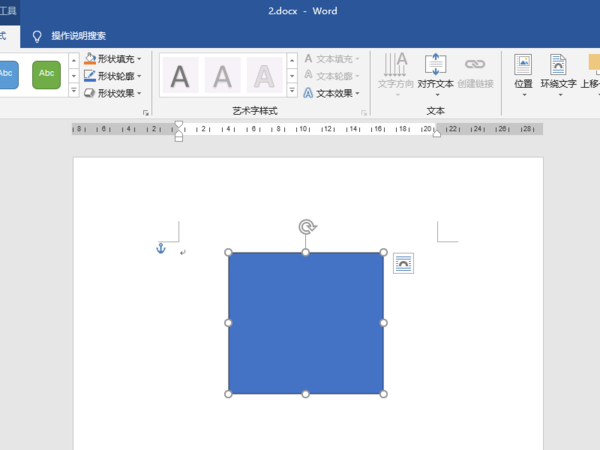Click the 文字方向 text direction button
This screenshot has width=600, height=450.
[x=396, y=75]
